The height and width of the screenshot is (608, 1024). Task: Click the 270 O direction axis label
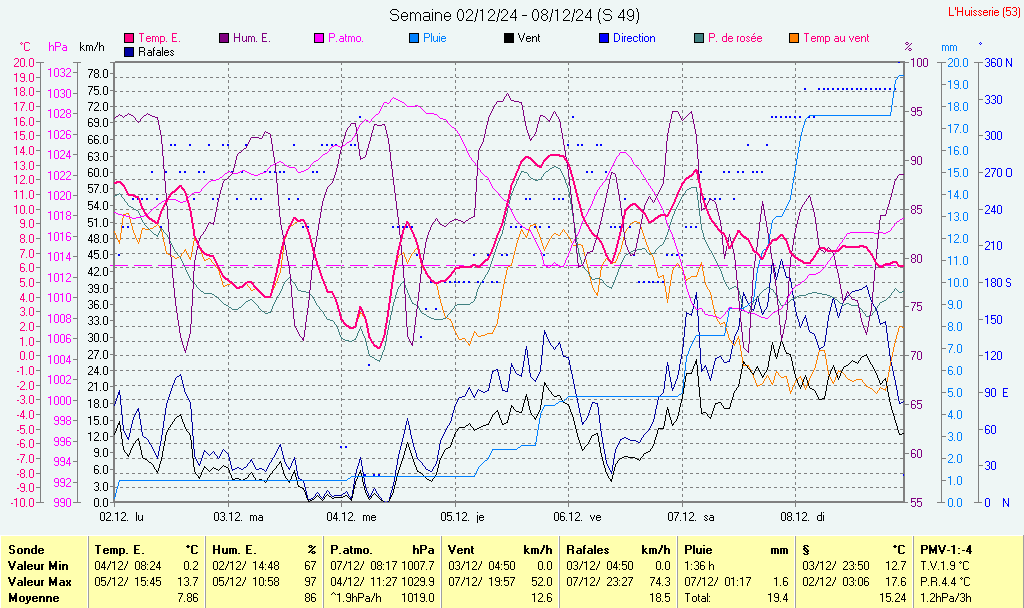click(999, 172)
